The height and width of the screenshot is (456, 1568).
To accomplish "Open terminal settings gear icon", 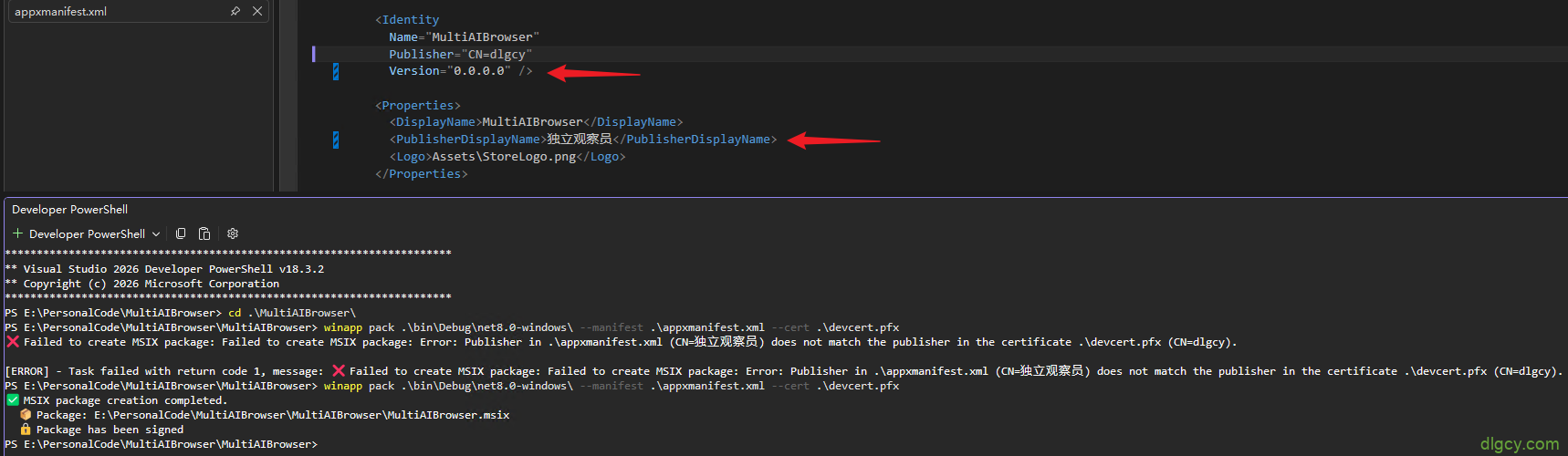I will (233, 233).
